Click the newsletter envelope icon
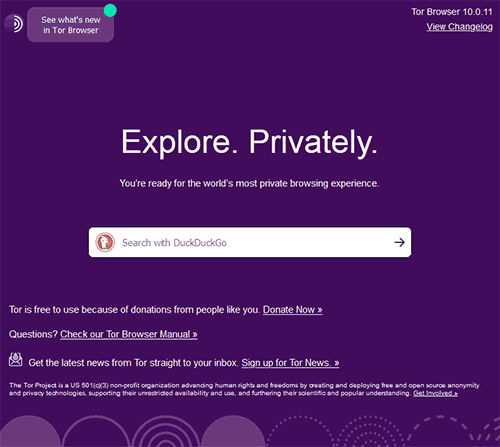500x447 pixels. point(16,360)
